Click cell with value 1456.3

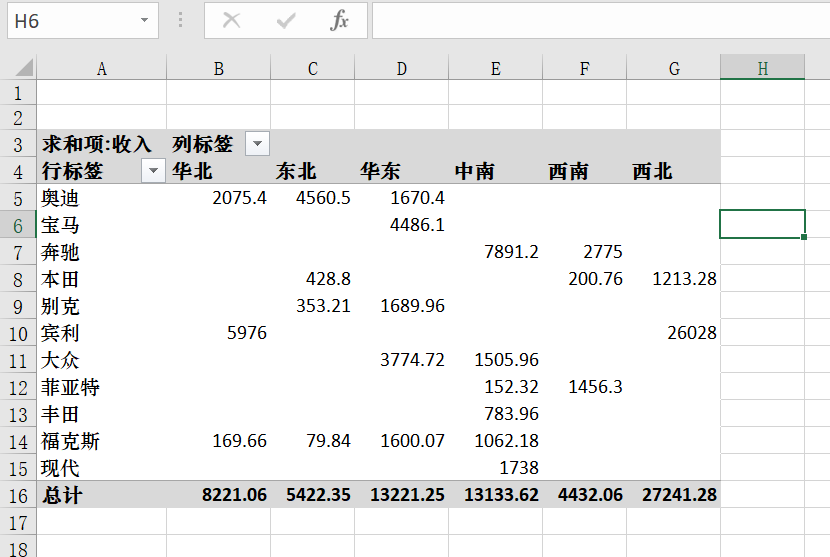pos(584,387)
